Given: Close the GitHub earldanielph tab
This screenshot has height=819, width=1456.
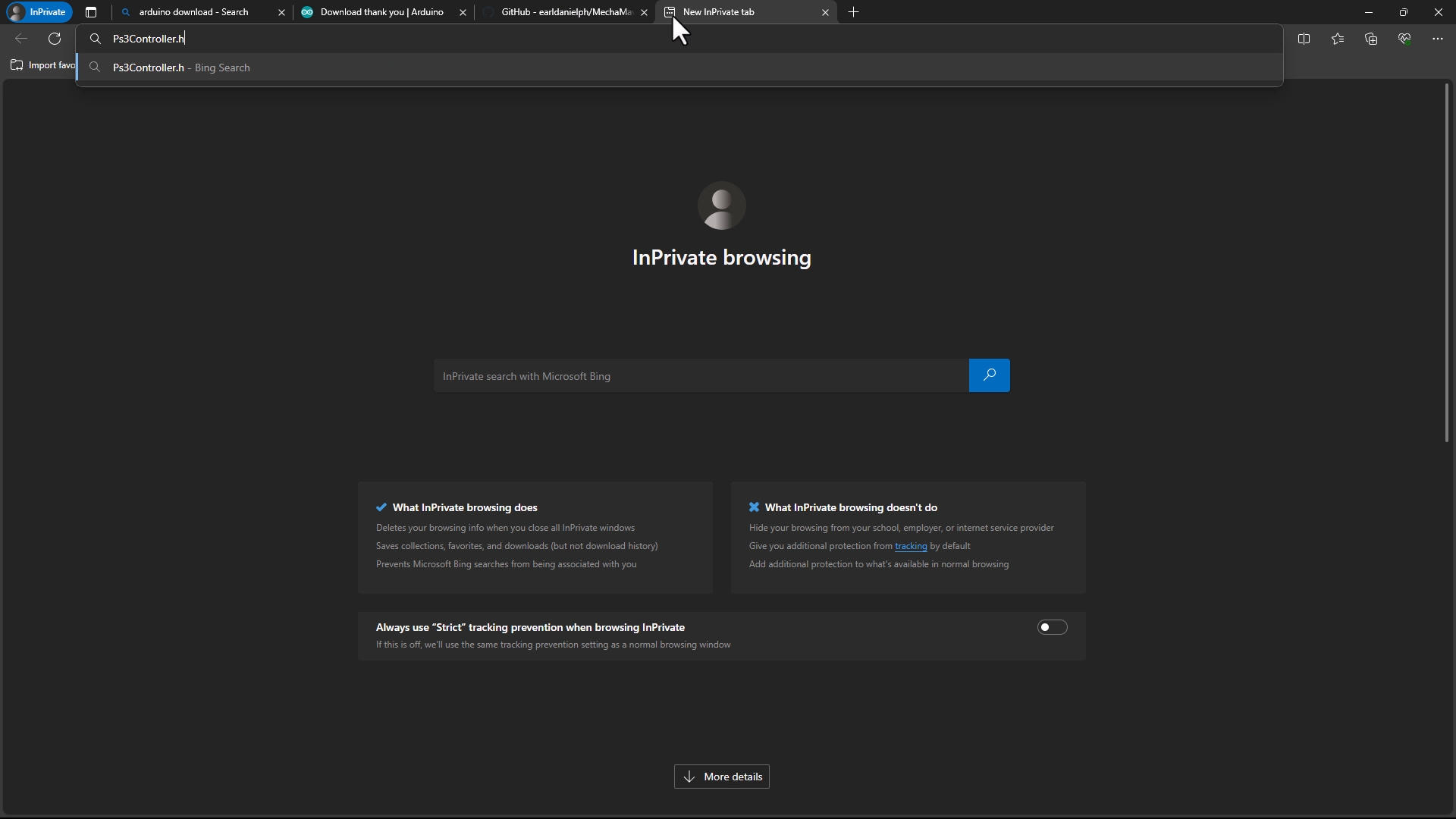Looking at the screenshot, I should pos(644,12).
